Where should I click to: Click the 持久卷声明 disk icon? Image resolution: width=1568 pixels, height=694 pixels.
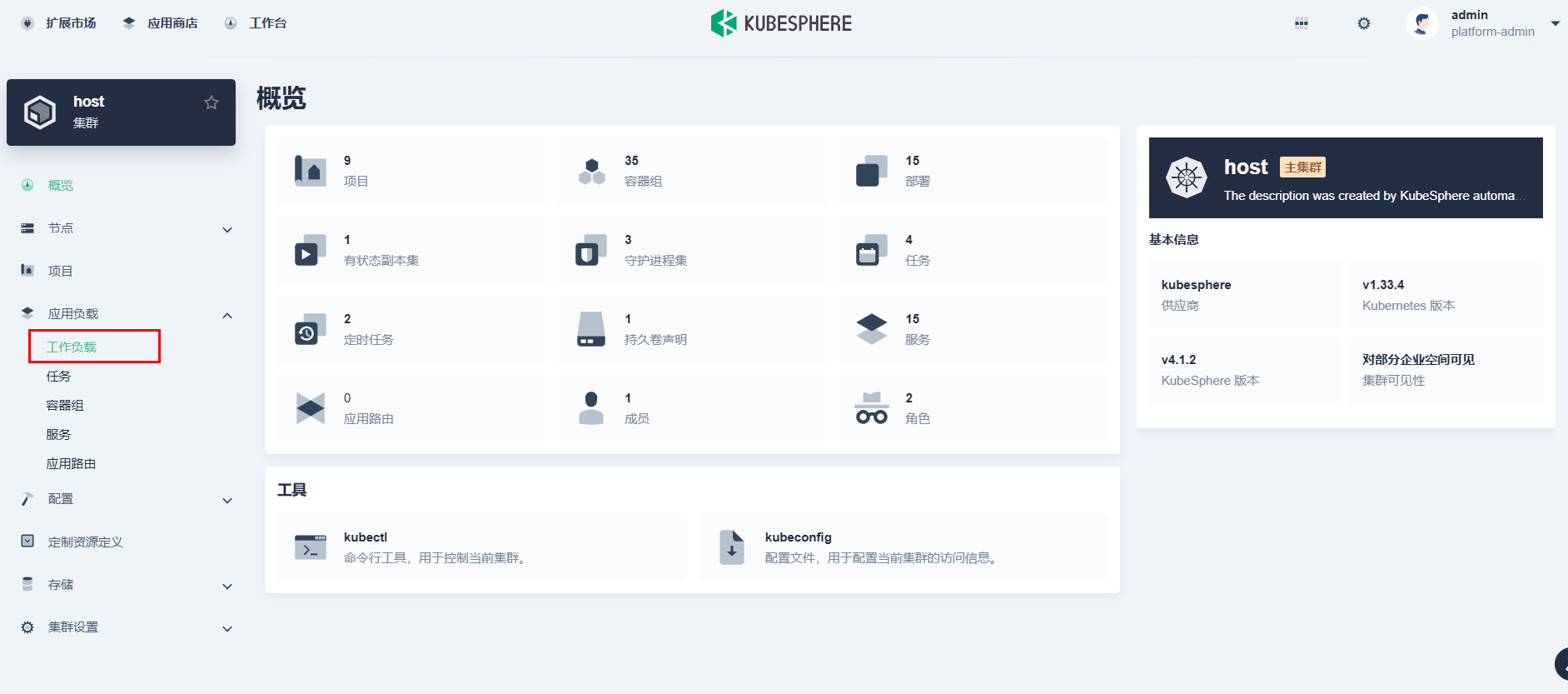pos(591,329)
